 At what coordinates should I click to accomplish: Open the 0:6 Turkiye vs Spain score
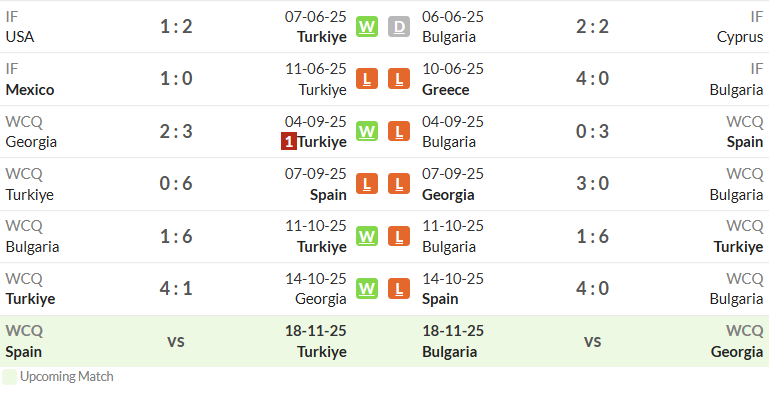click(176, 184)
